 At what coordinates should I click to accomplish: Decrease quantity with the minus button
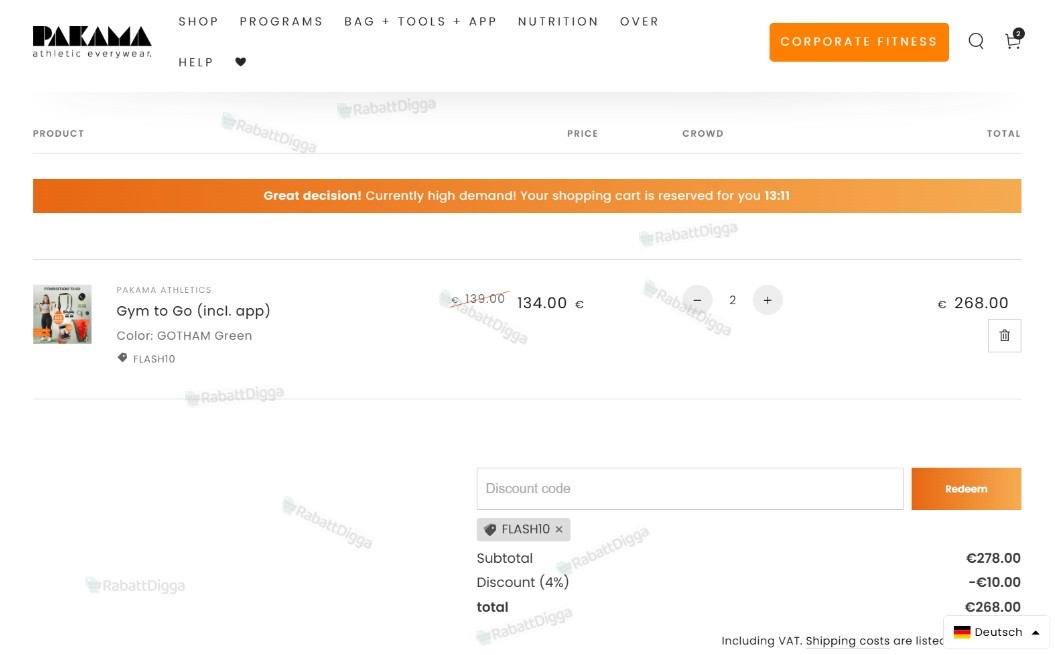[x=697, y=300]
